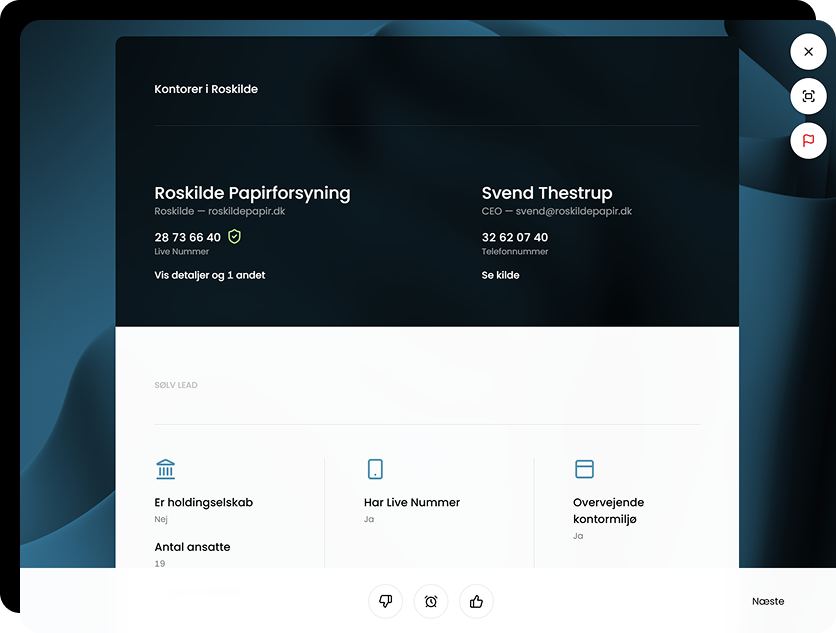Click the mobile phone Live Nummer icon
This screenshot has height=633, width=836.
[375, 469]
